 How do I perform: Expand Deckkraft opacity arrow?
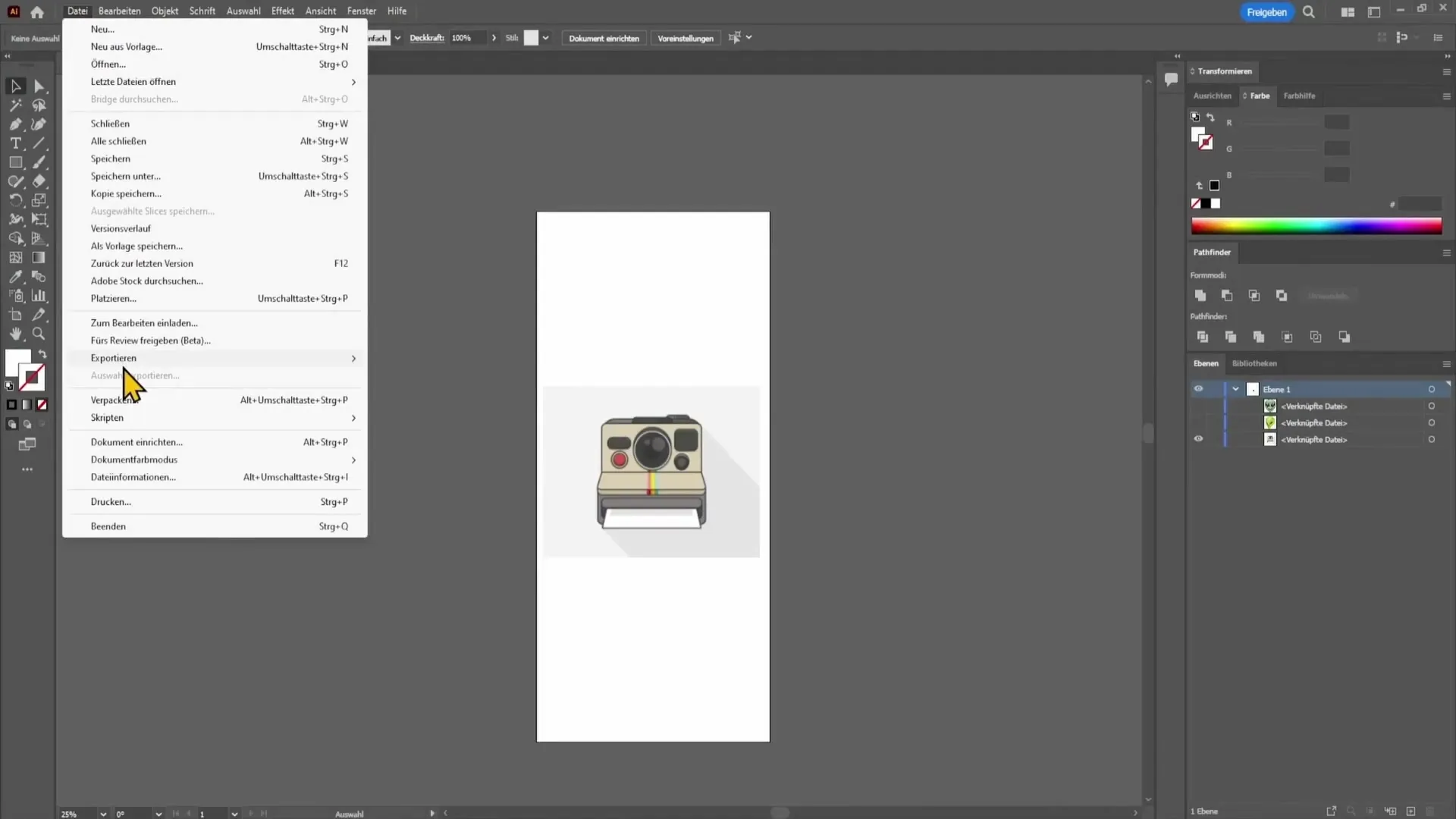[x=494, y=38]
